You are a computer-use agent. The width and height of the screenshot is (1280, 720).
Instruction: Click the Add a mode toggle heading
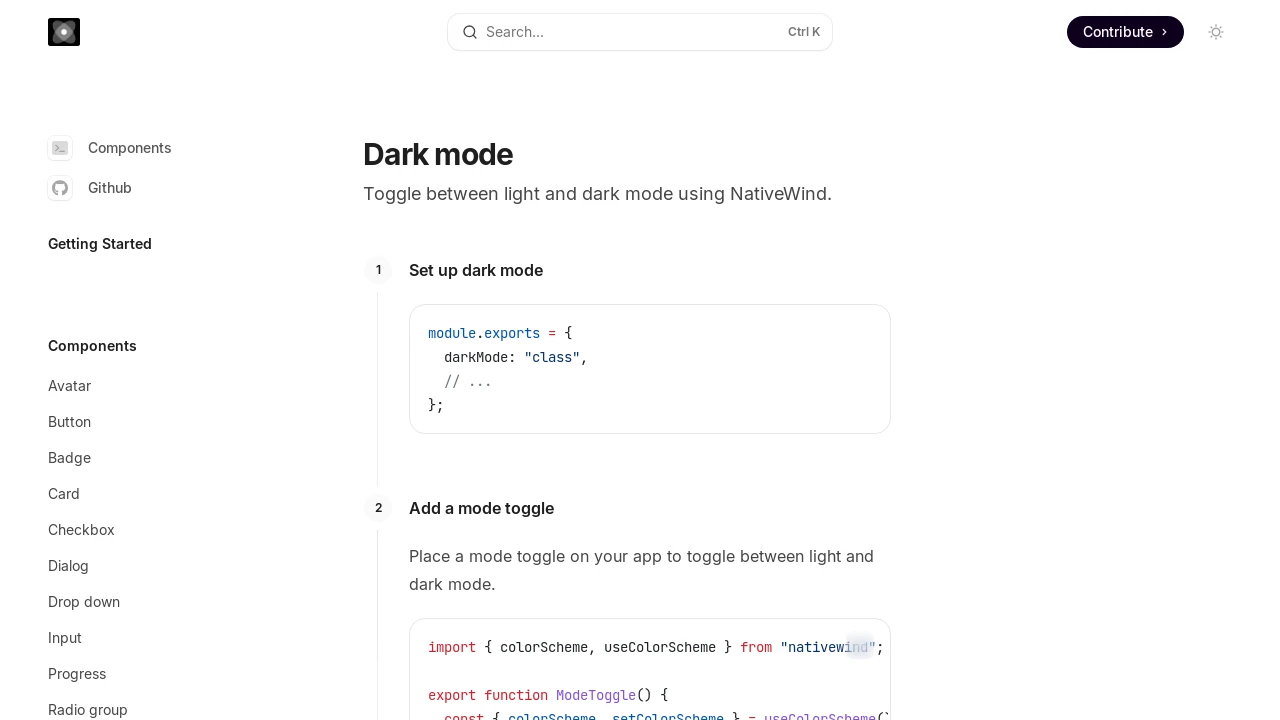coord(481,508)
